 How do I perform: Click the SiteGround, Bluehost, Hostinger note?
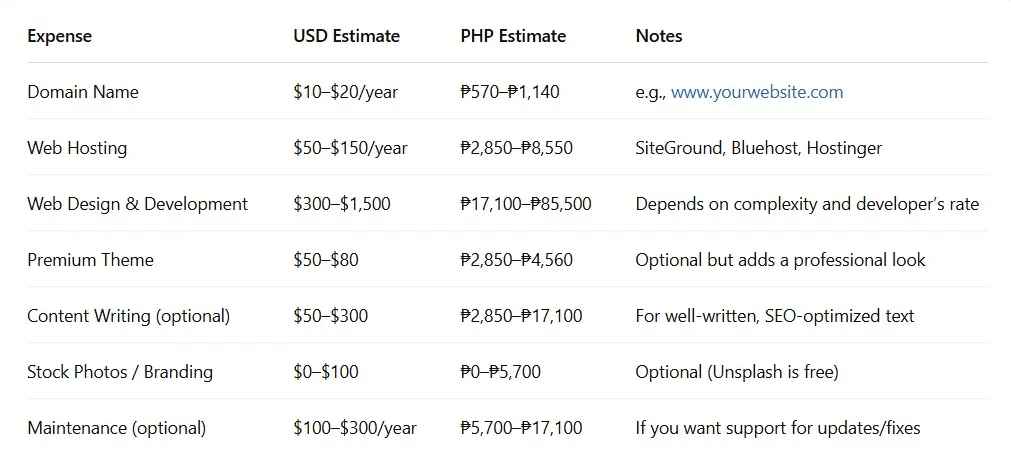coord(759,148)
